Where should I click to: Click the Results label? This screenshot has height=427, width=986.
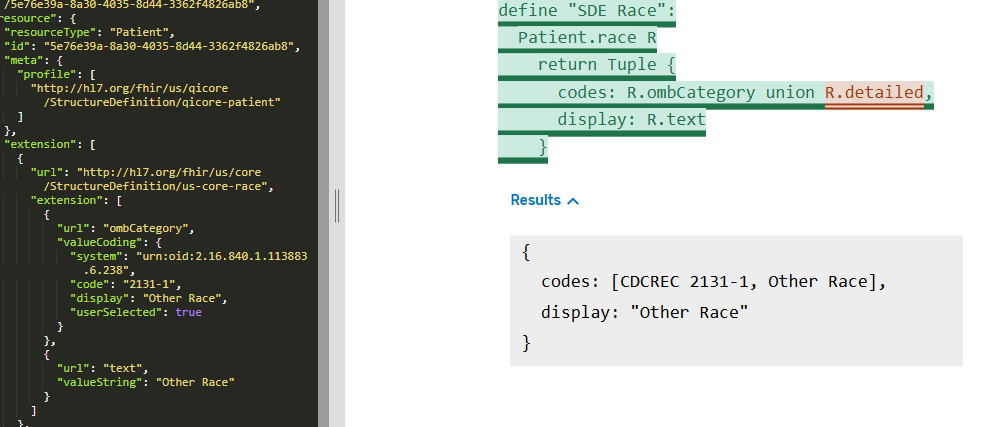tap(535, 200)
